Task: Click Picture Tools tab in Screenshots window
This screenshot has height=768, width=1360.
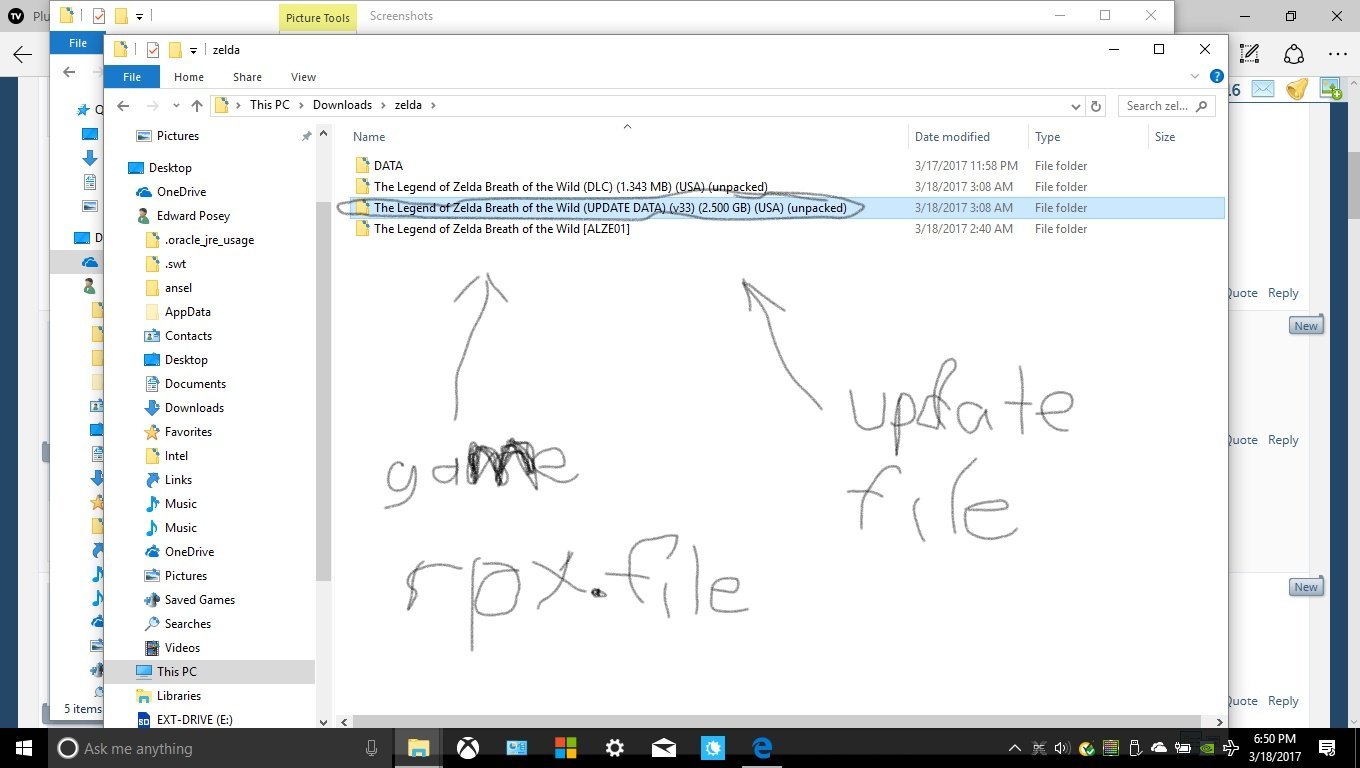Action: 318,18
